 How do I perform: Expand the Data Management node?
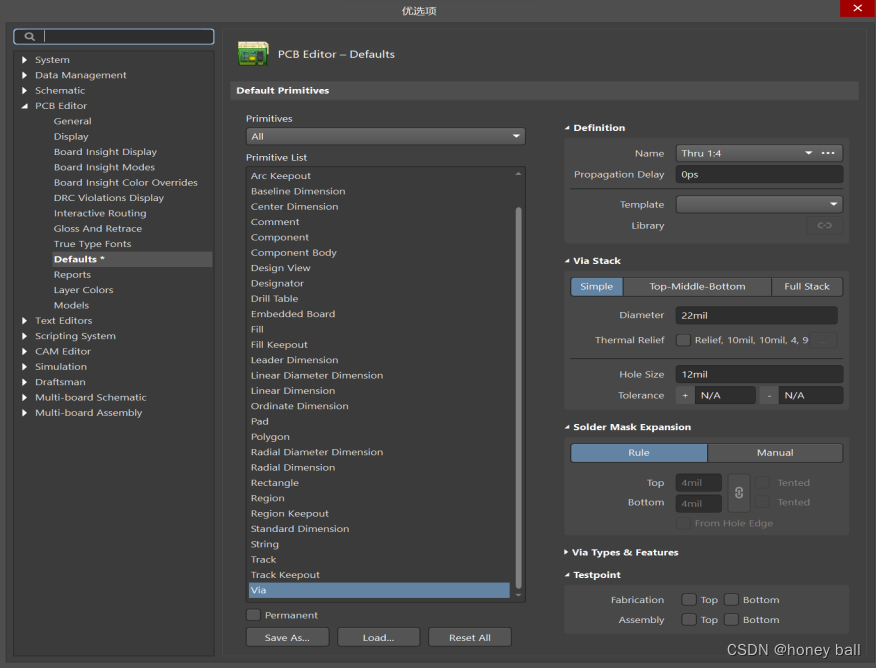pos(24,75)
